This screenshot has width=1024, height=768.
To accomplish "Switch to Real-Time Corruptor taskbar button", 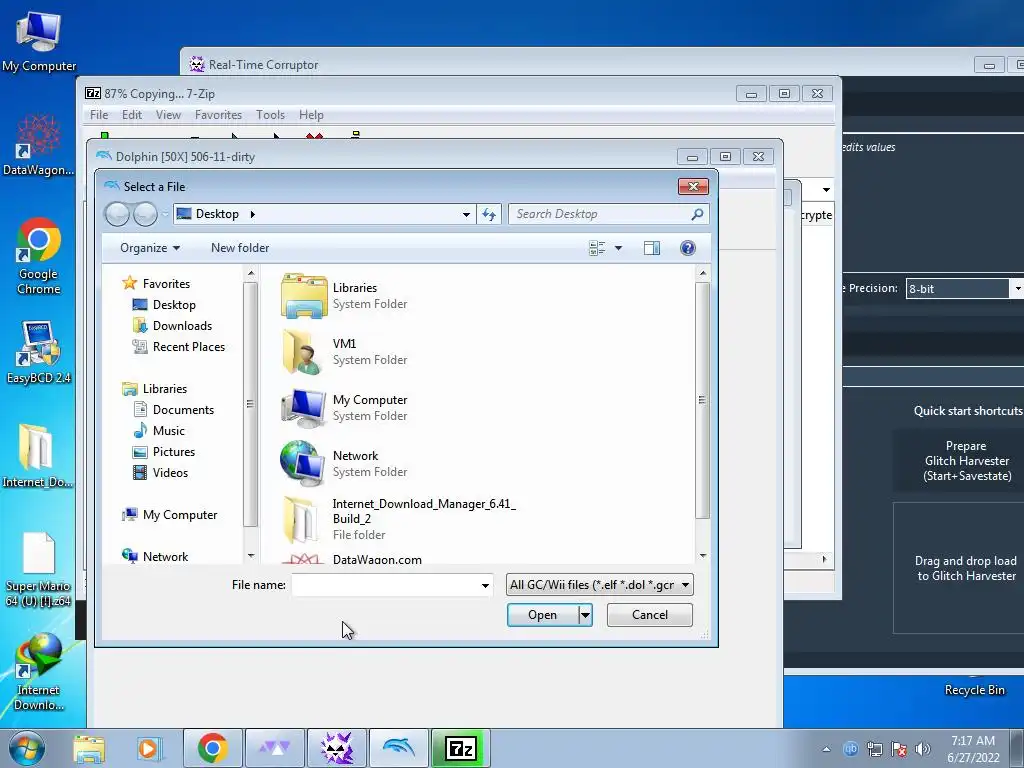I will 337,748.
